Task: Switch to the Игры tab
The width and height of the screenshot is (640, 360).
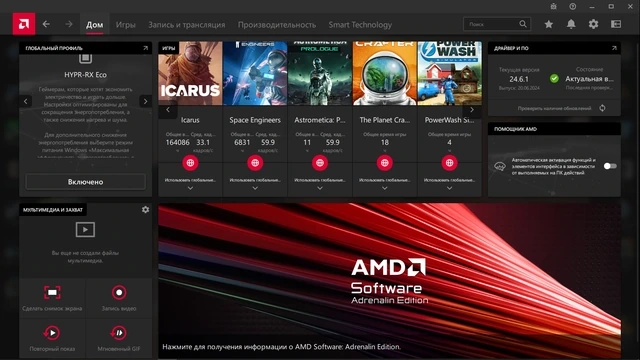Action: (125, 24)
